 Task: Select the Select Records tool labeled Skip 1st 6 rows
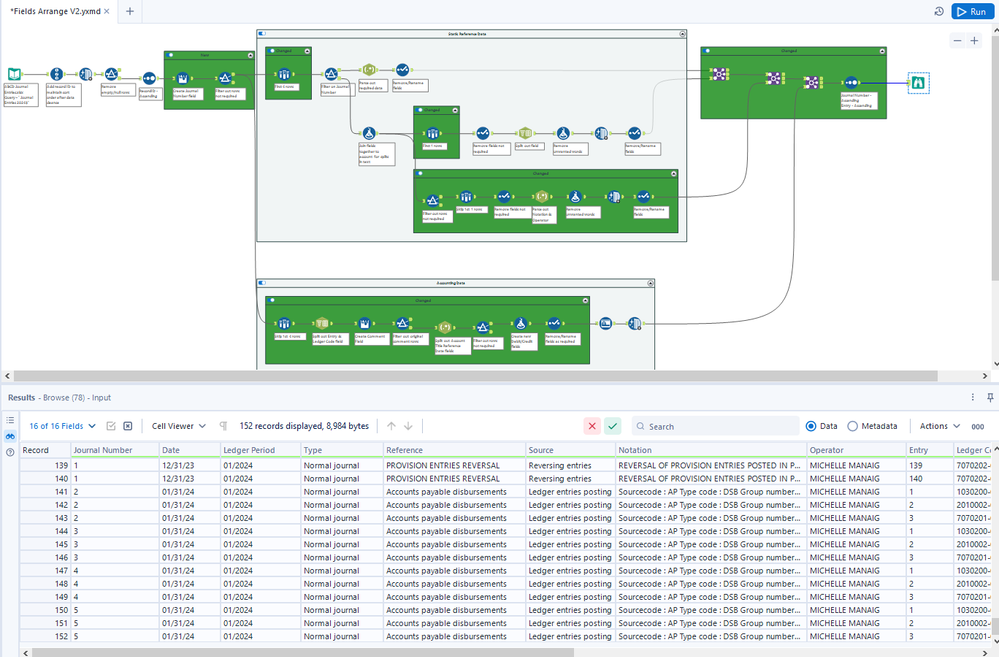click(284, 324)
